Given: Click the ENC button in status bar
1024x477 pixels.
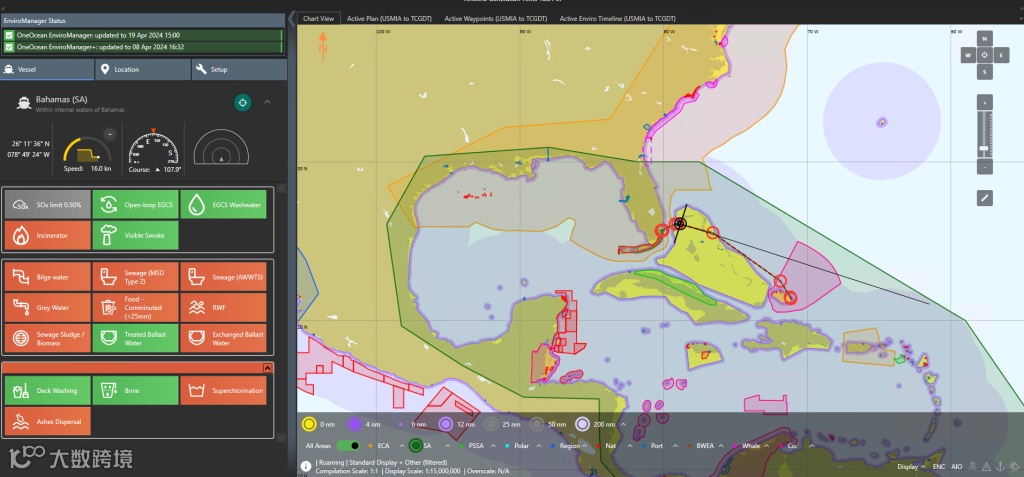Looking at the screenshot, I should click(x=939, y=466).
